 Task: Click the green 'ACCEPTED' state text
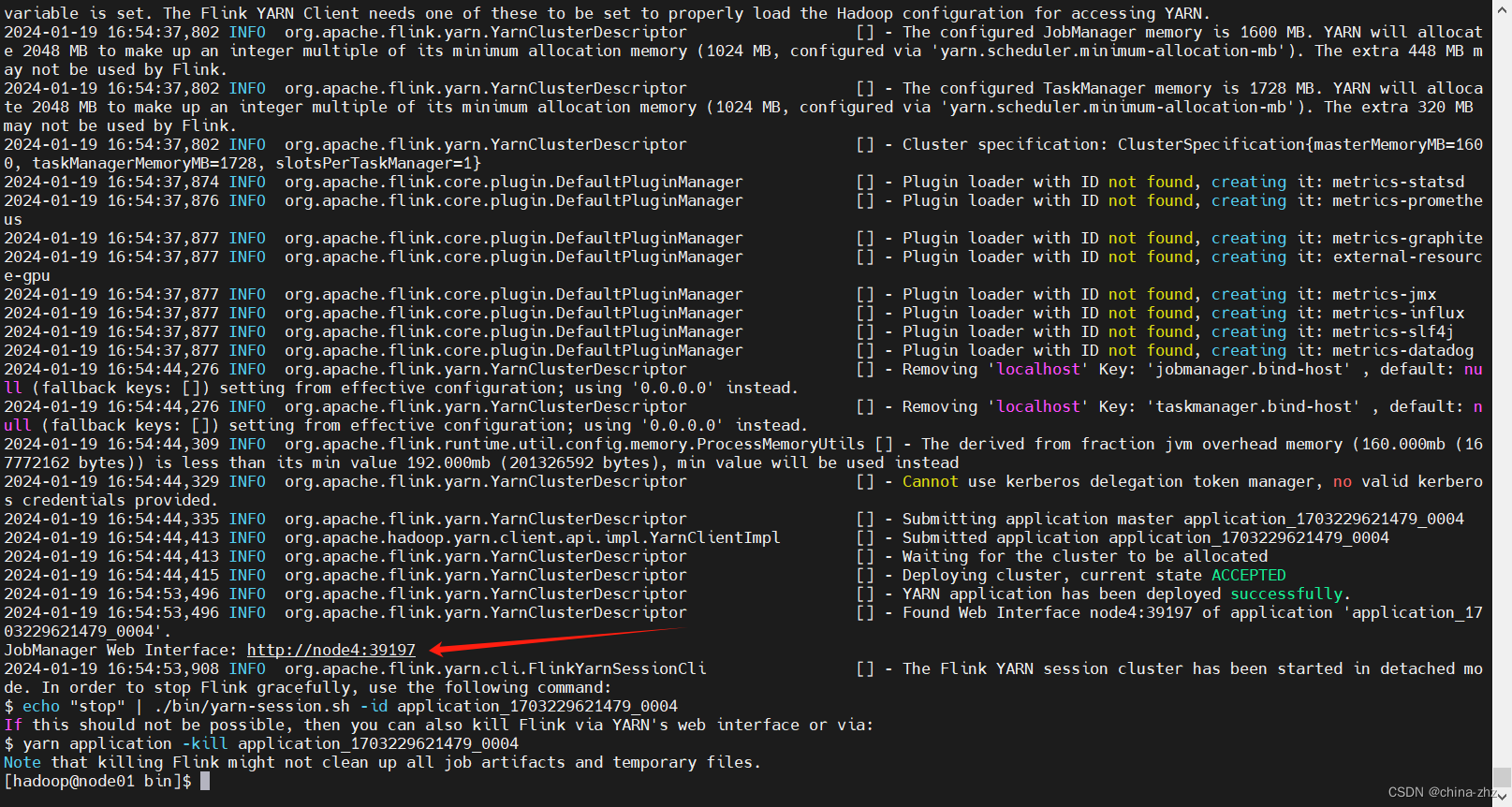pyautogui.click(x=1249, y=575)
